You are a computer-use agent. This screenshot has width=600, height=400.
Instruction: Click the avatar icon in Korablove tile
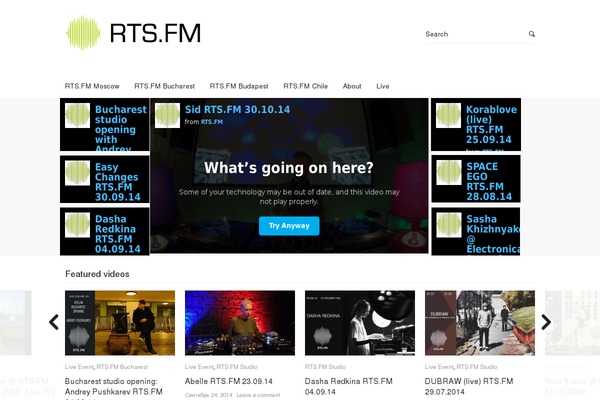[x=448, y=115]
